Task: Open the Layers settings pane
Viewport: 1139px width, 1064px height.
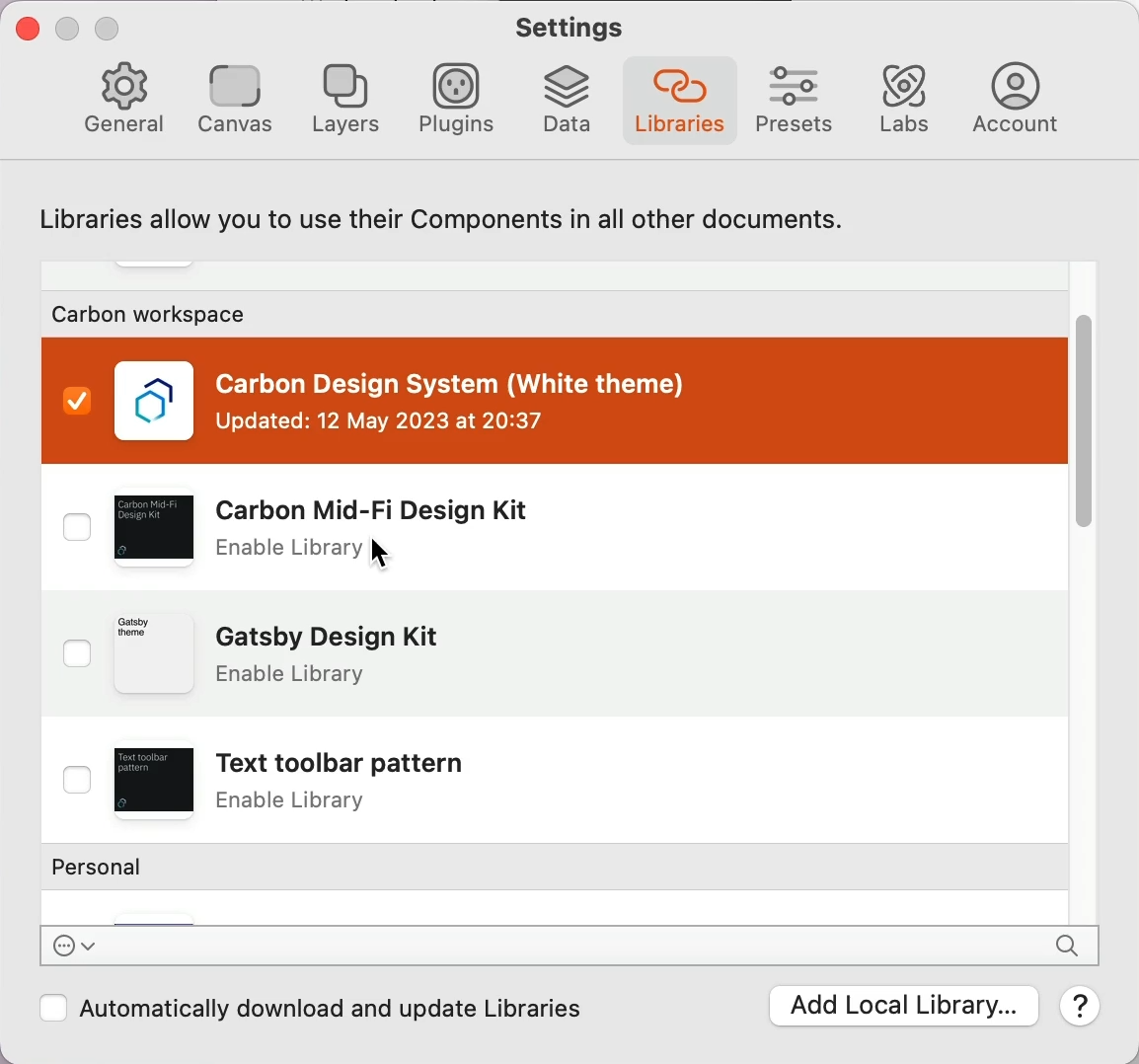Action: tap(346, 100)
